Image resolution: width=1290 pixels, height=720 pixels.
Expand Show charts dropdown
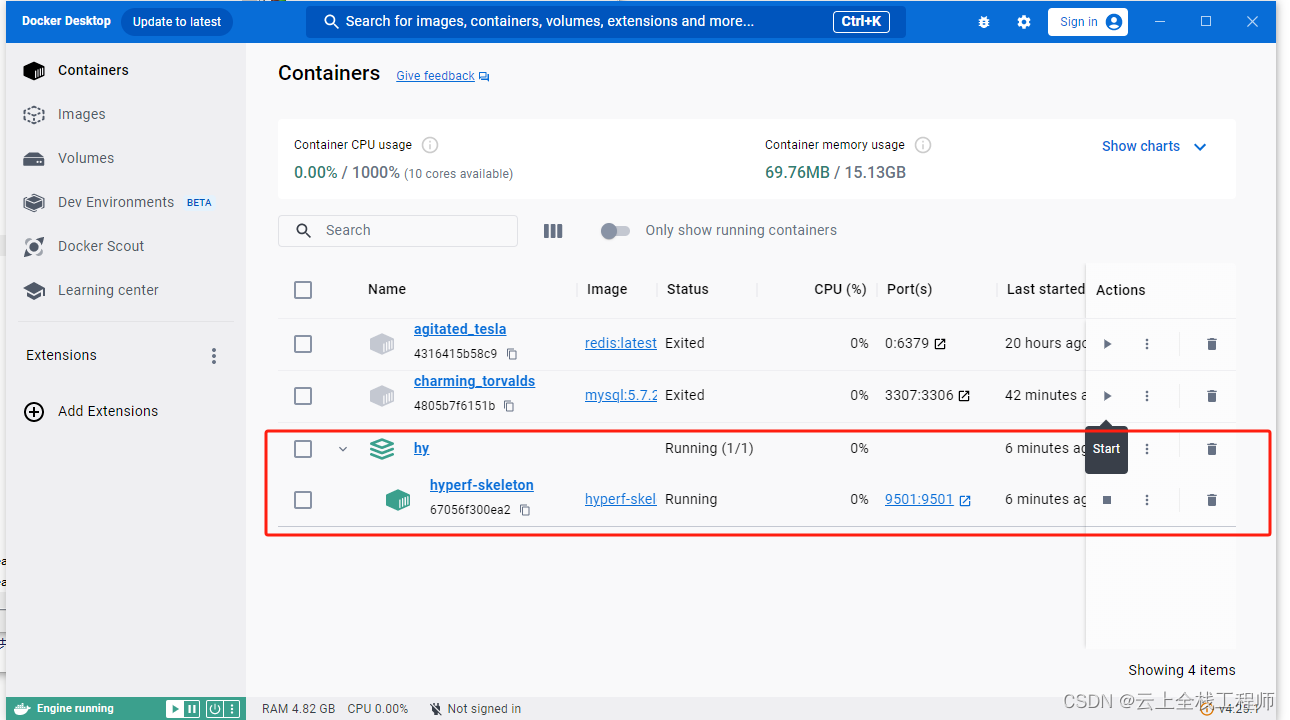tap(1155, 146)
